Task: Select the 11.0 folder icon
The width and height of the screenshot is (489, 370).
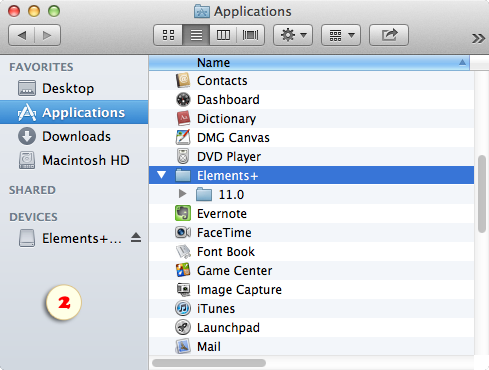Action: [x=204, y=194]
